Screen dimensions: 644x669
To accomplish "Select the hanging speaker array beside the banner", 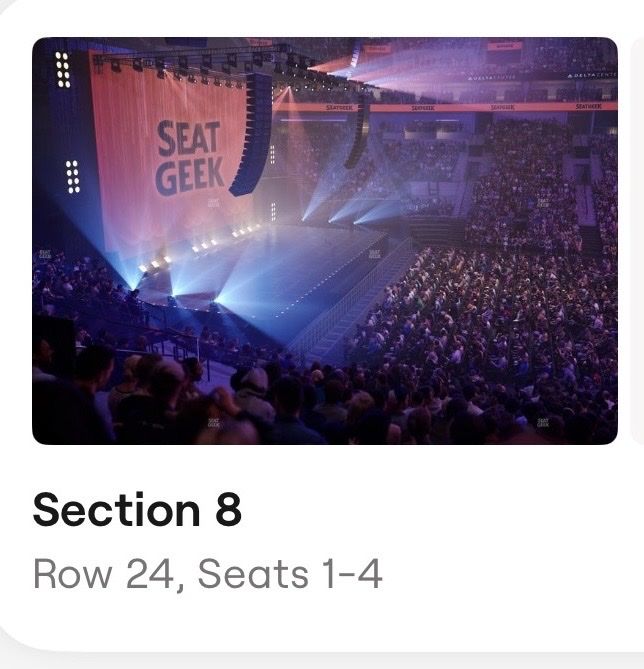I will click(254, 134).
